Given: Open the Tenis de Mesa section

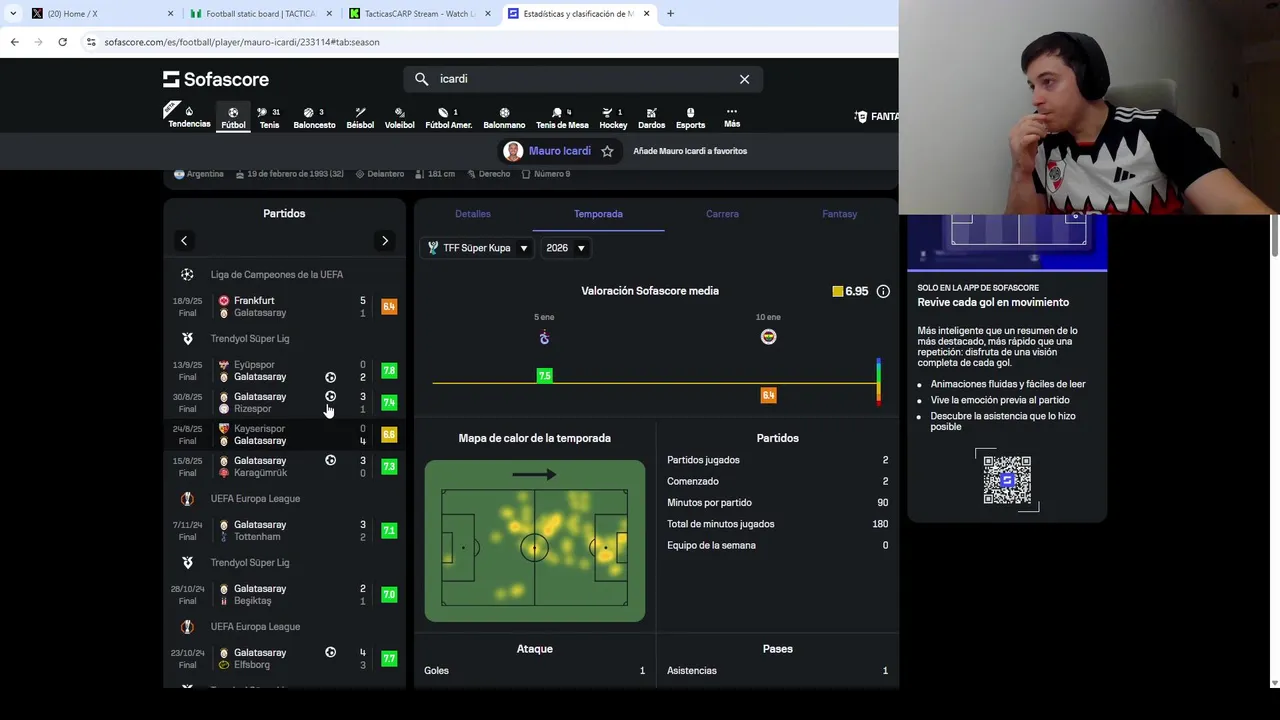Looking at the screenshot, I should click(562, 117).
